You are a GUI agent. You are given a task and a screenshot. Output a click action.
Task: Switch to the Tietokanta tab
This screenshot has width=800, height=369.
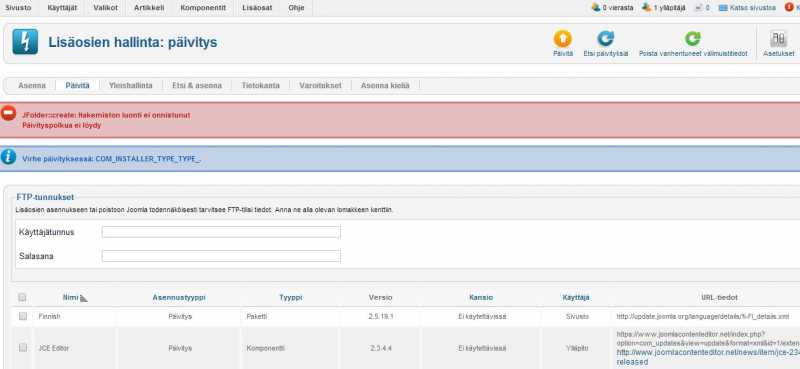point(260,86)
